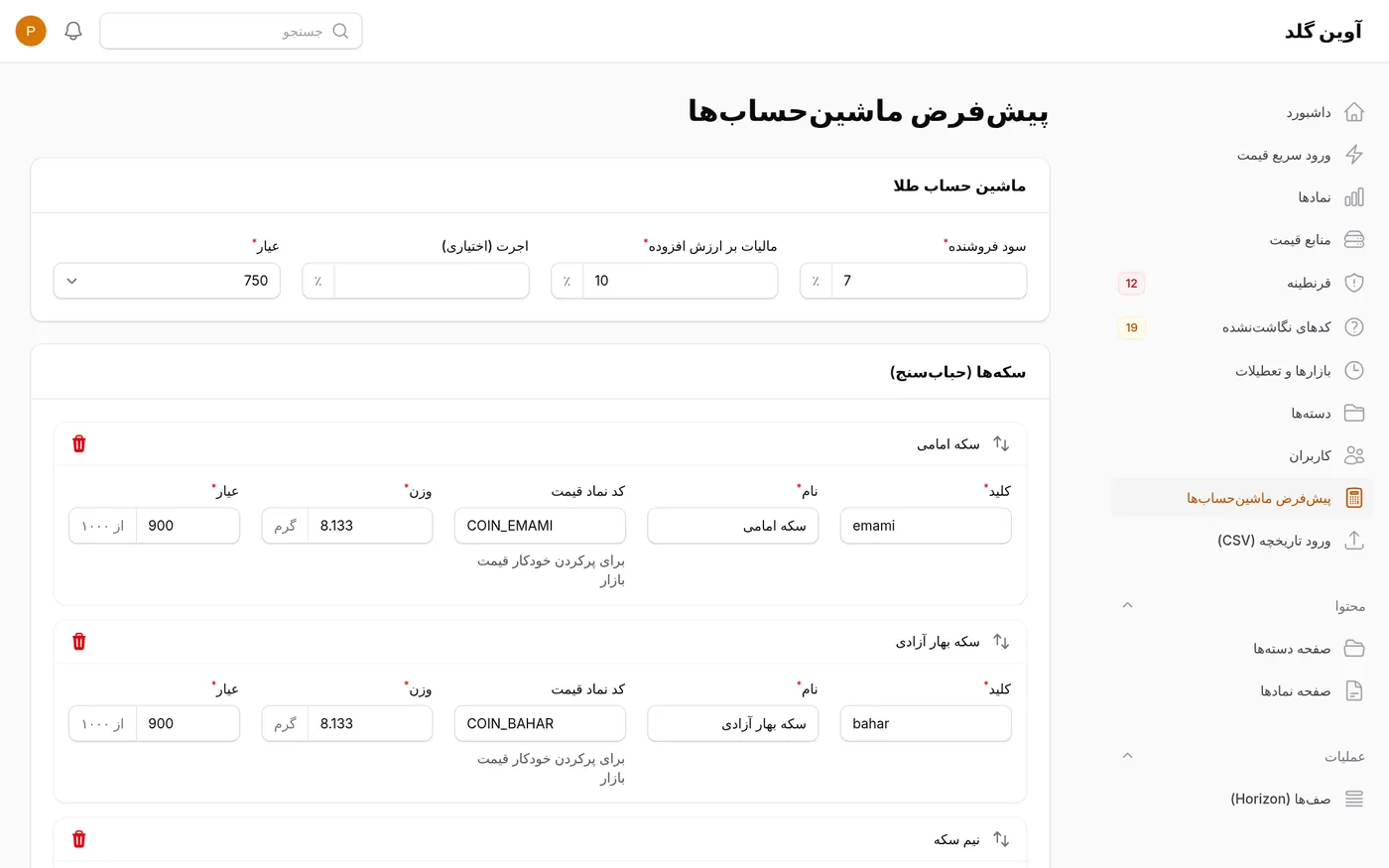The height and width of the screenshot is (868, 1389).
Task: Click lightning icon for ورود سریع قیمت
Action: pyautogui.click(x=1353, y=155)
